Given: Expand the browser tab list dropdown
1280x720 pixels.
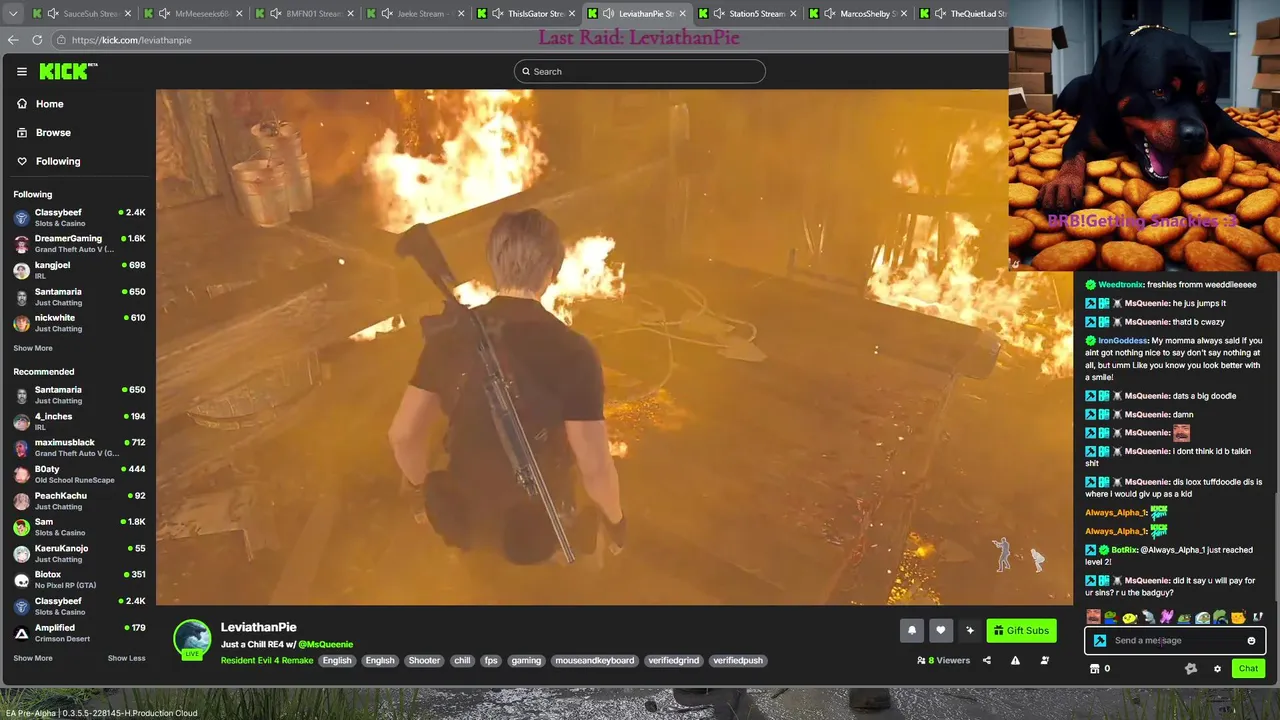Looking at the screenshot, I should [x=12, y=14].
